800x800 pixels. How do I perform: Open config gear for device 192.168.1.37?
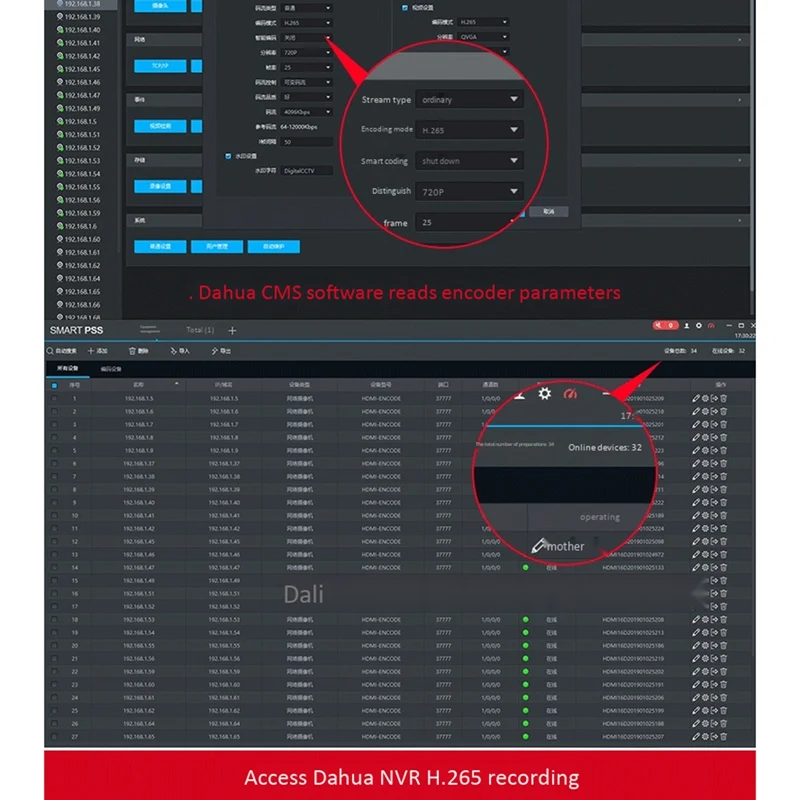(705, 463)
